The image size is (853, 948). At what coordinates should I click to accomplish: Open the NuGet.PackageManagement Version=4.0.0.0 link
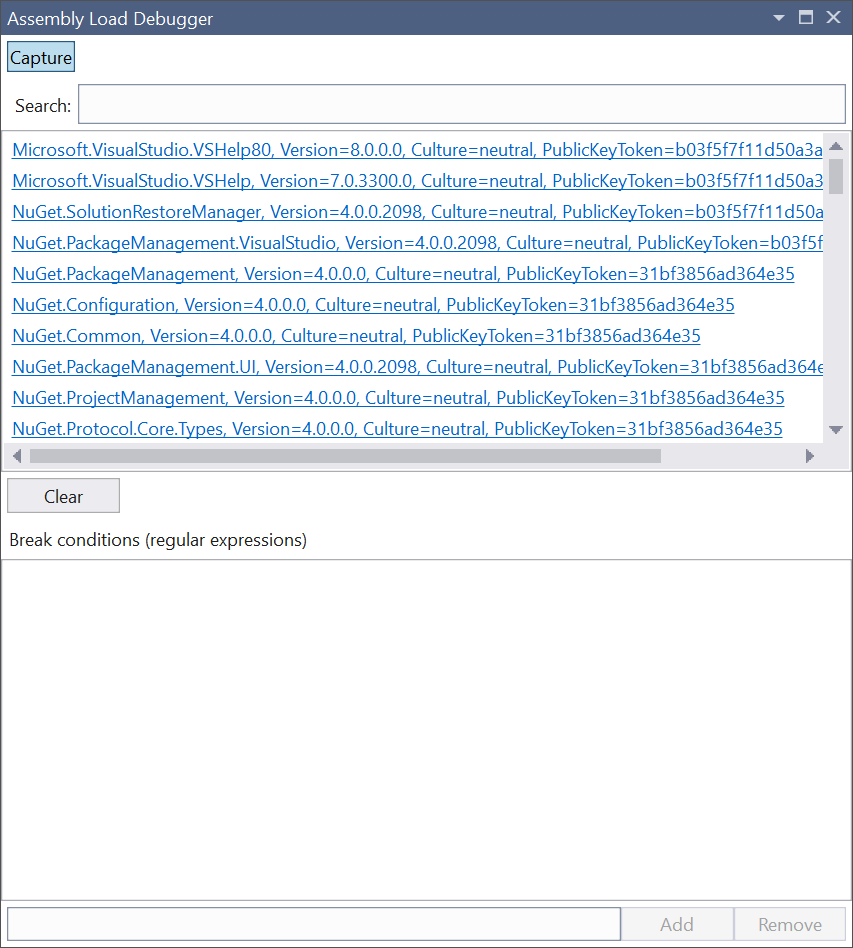pos(403,274)
